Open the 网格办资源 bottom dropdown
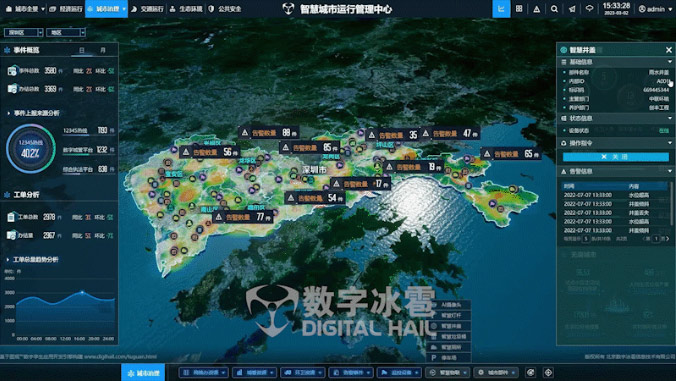The width and height of the screenshot is (676, 381). 204,372
